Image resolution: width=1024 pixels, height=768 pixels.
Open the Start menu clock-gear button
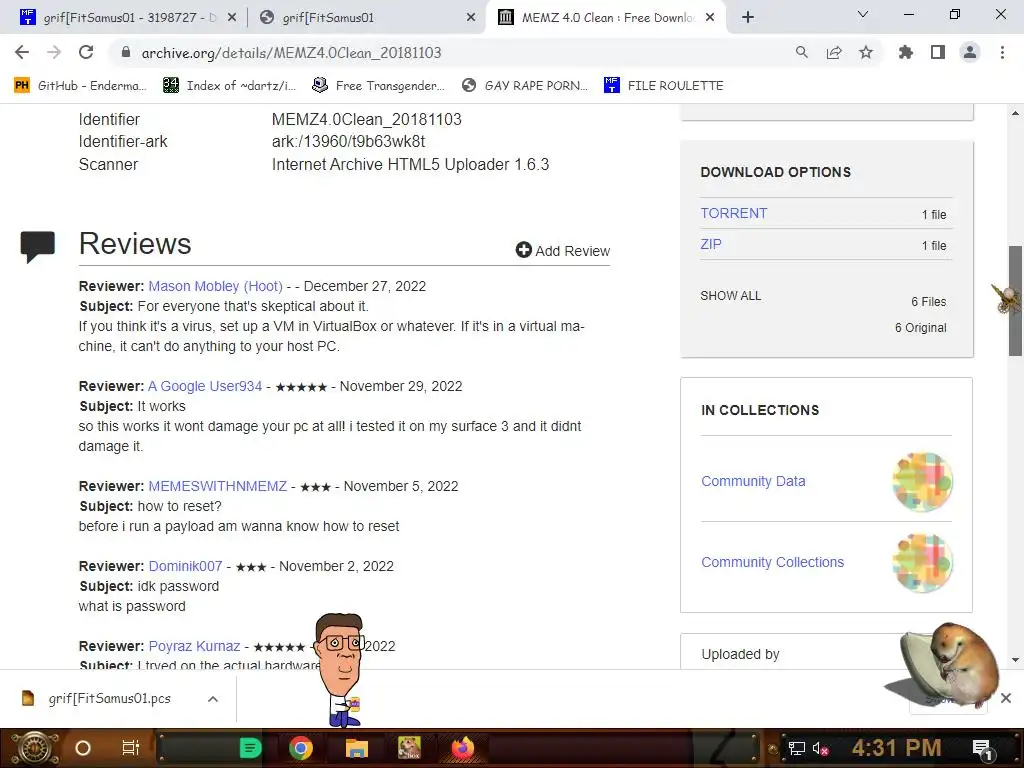(x=35, y=748)
